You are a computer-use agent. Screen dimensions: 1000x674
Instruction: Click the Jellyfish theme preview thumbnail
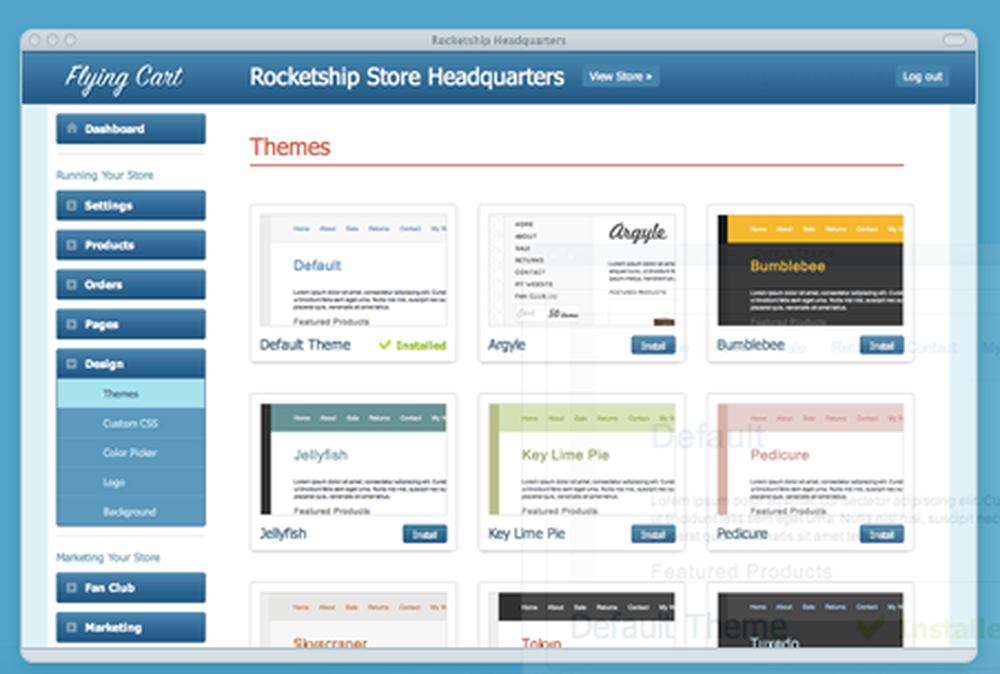[353, 459]
